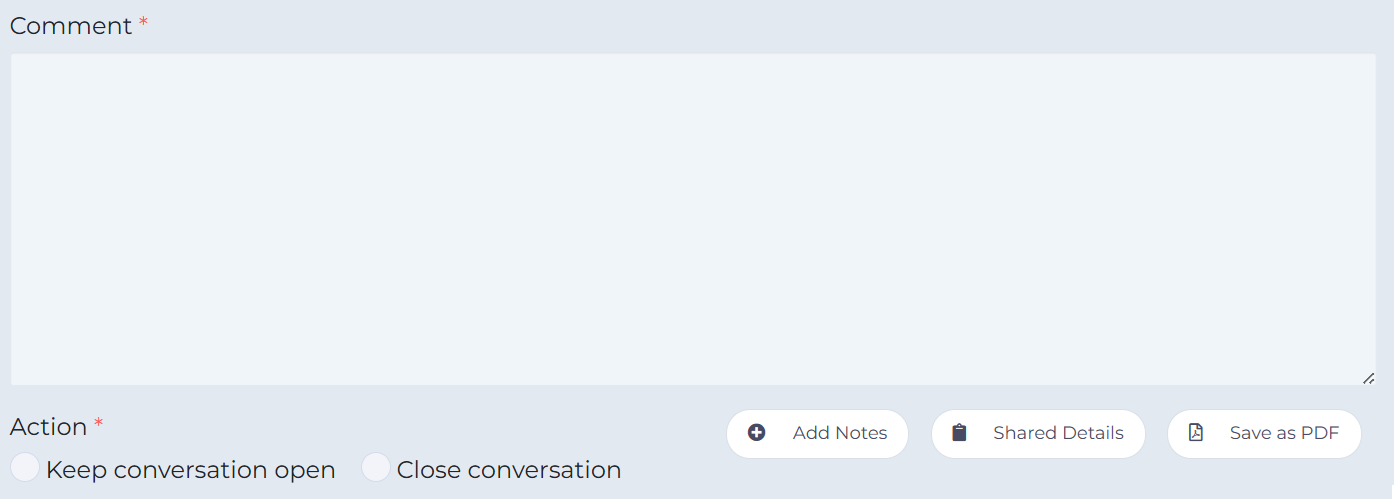Click the "Add Notes" button text
This screenshot has height=499, width=1394.
point(840,433)
